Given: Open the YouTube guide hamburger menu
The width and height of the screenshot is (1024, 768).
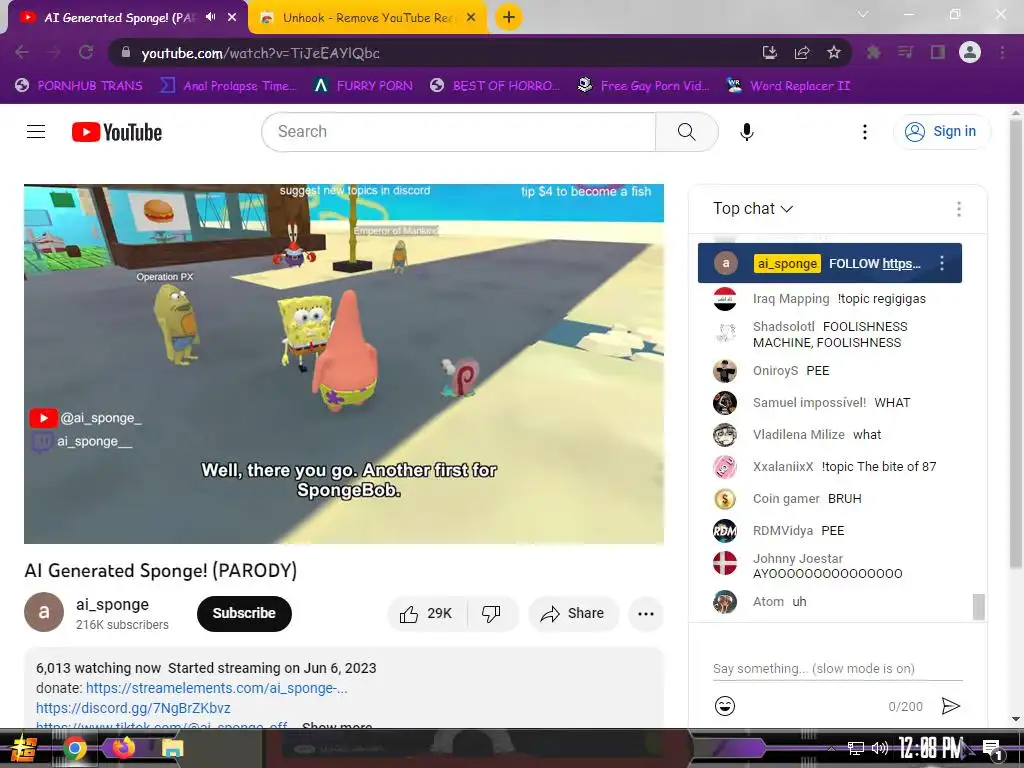Looking at the screenshot, I should (x=36, y=132).
